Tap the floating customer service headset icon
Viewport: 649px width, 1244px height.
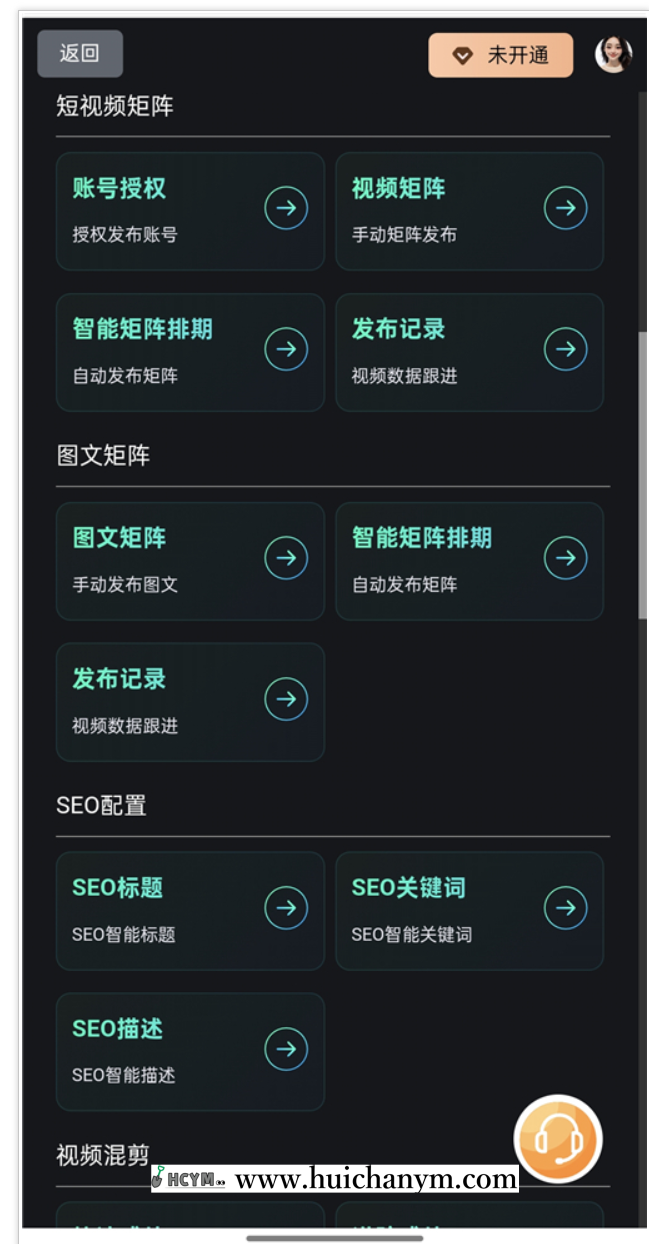coord(557,1140)
